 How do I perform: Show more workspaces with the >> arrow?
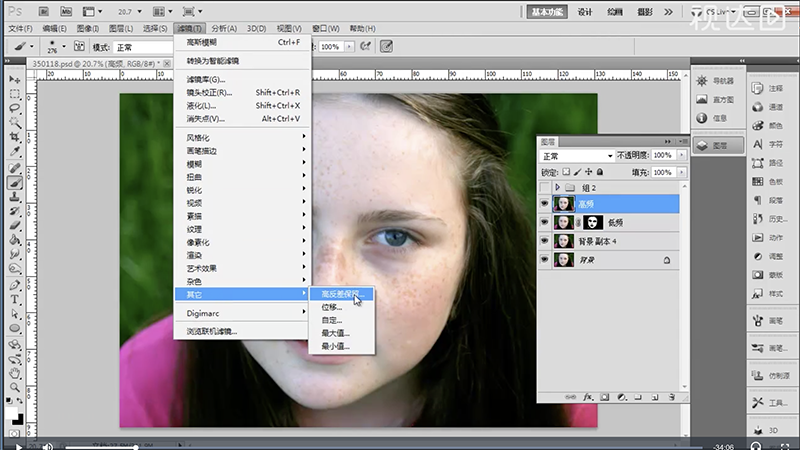[x=668, y=12]
